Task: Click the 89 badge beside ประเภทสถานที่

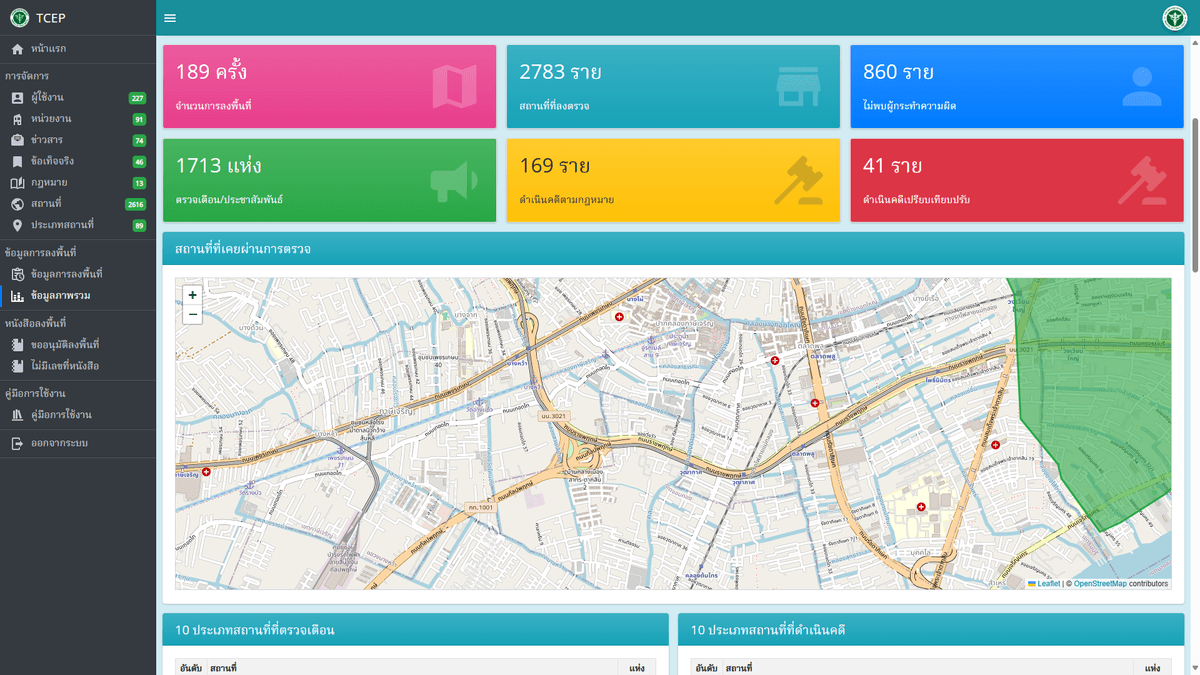Action: pos(140,225)
